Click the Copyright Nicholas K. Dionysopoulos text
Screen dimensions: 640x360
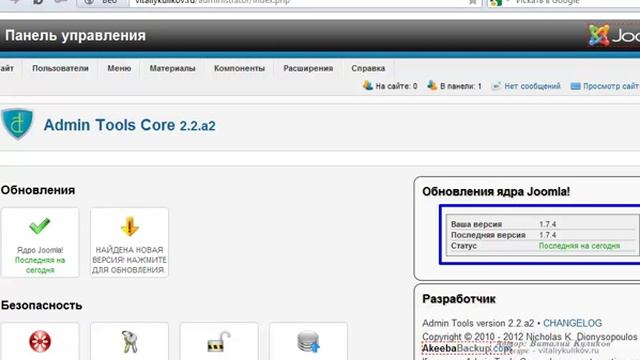(529, 337)
